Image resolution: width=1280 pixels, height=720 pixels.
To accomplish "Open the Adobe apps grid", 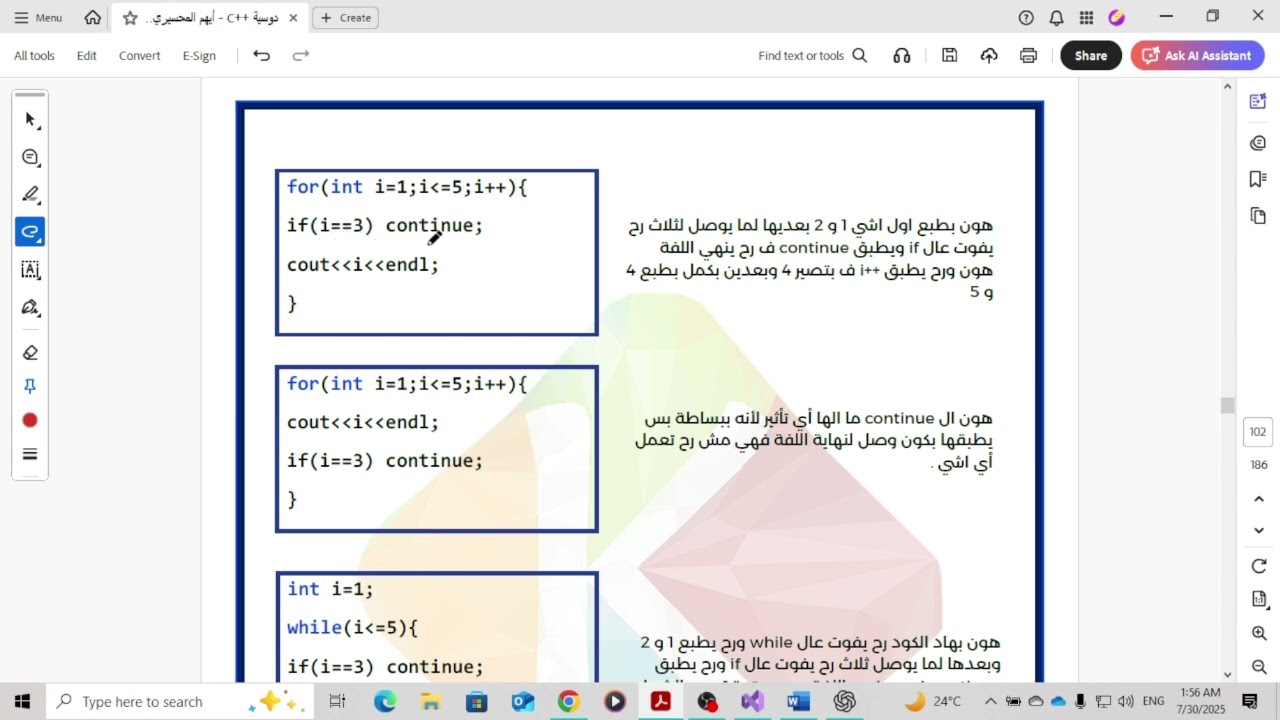I will pyautogui.click(x=1086, y=17).
